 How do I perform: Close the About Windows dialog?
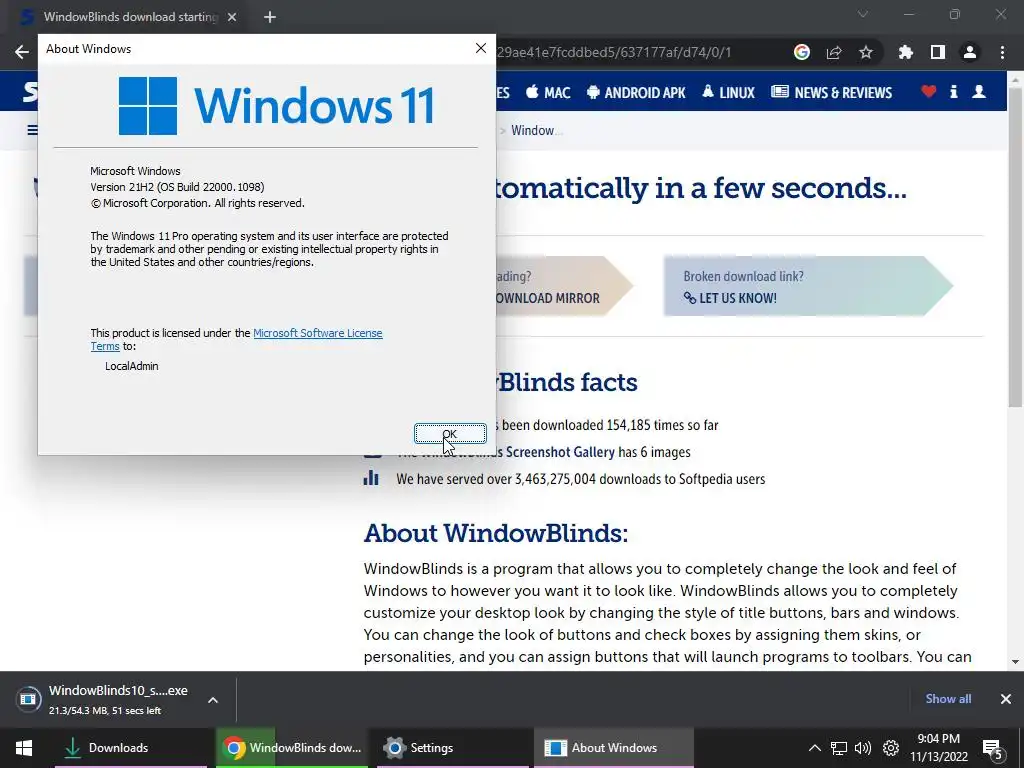click(x=481, y=48)
